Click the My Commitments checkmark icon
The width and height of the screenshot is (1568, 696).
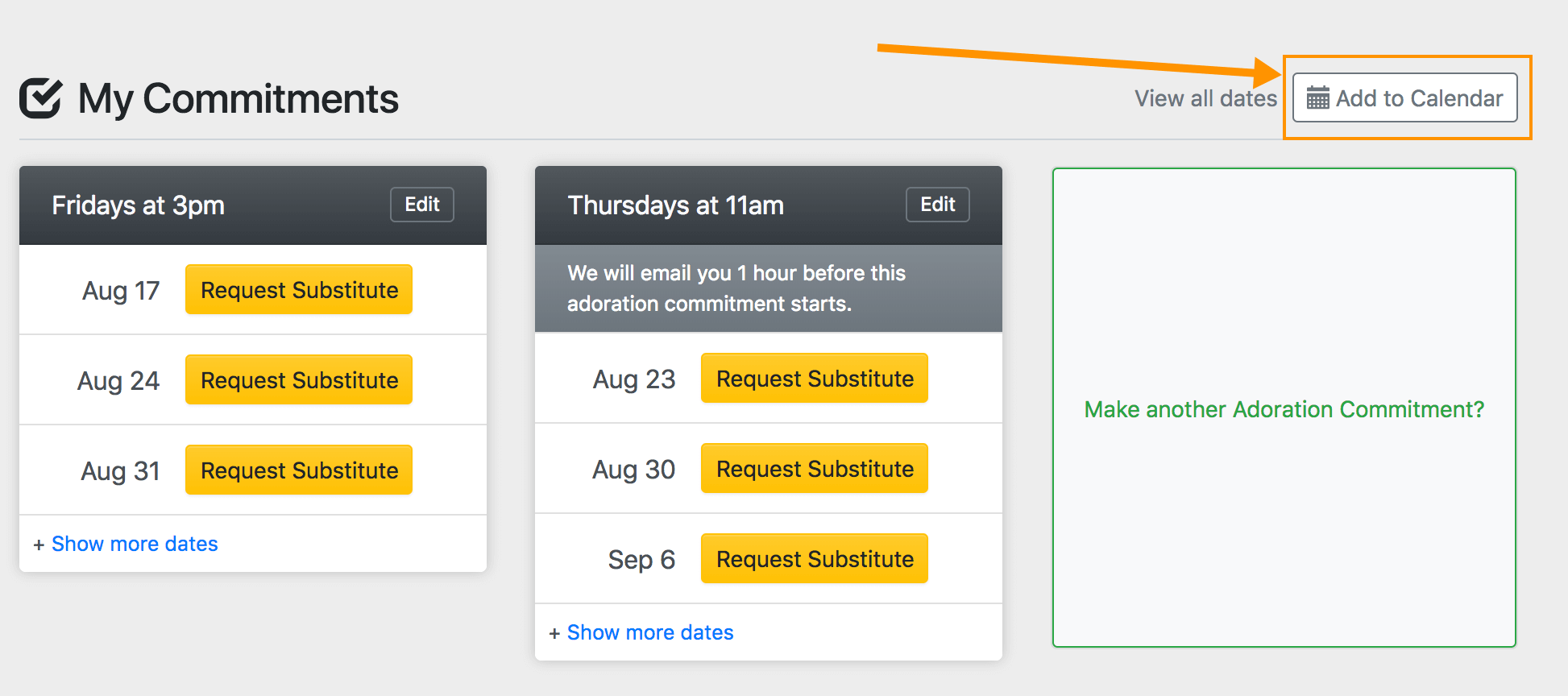(40, 98)
